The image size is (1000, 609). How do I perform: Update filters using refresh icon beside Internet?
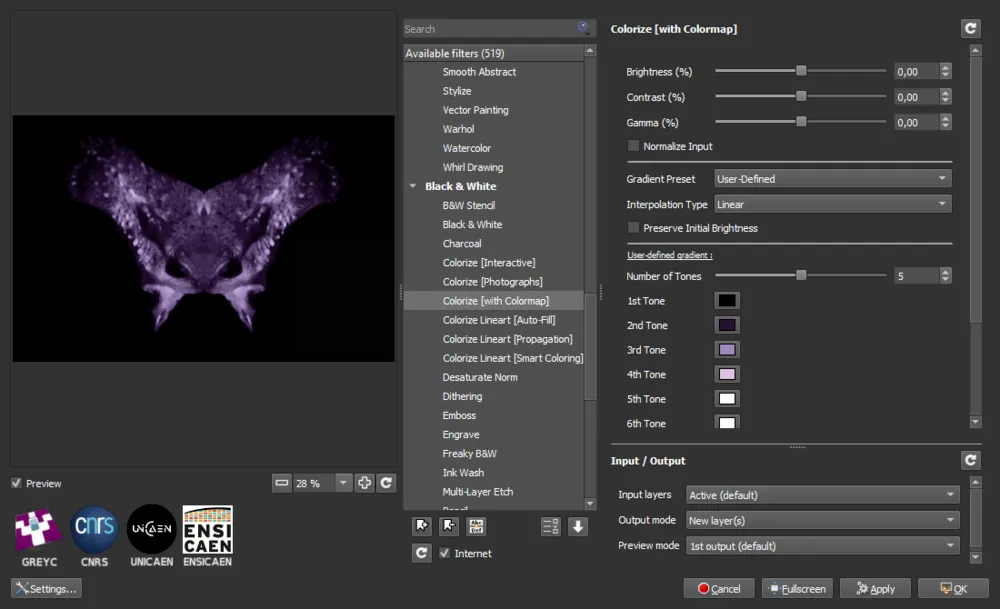422,553
